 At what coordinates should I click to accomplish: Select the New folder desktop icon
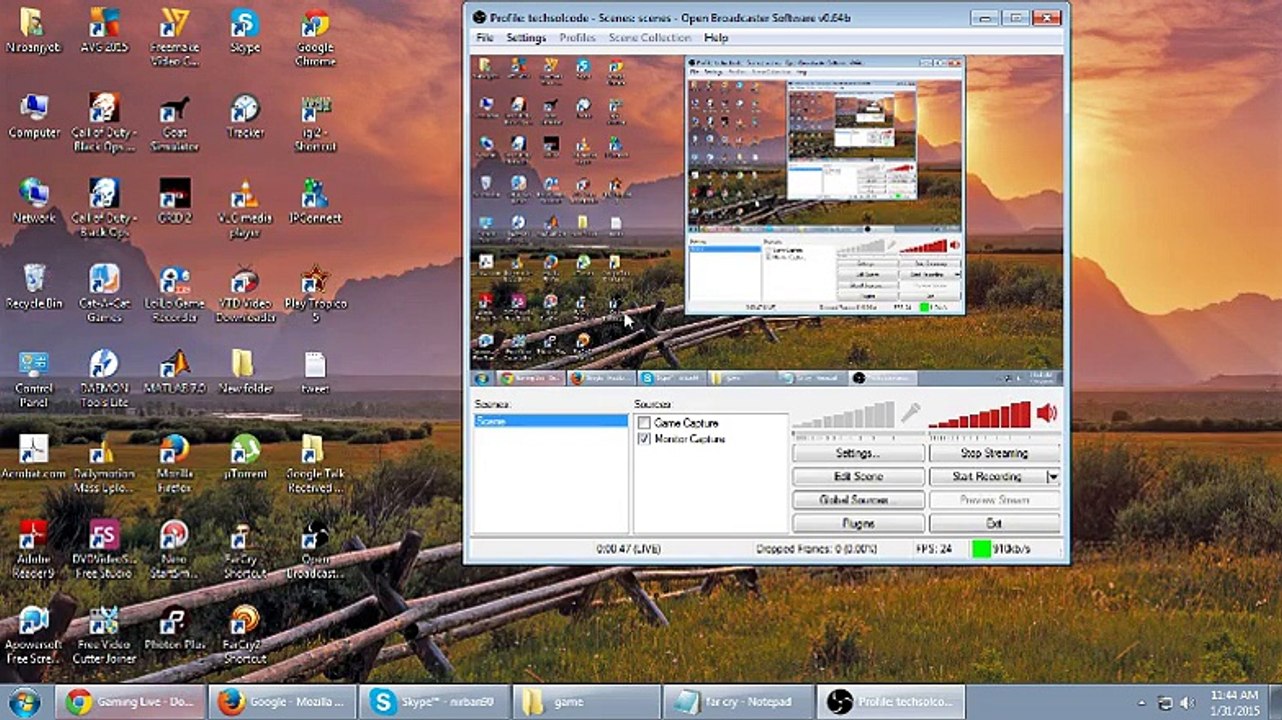pyautogui.click(x=244, y=372)
